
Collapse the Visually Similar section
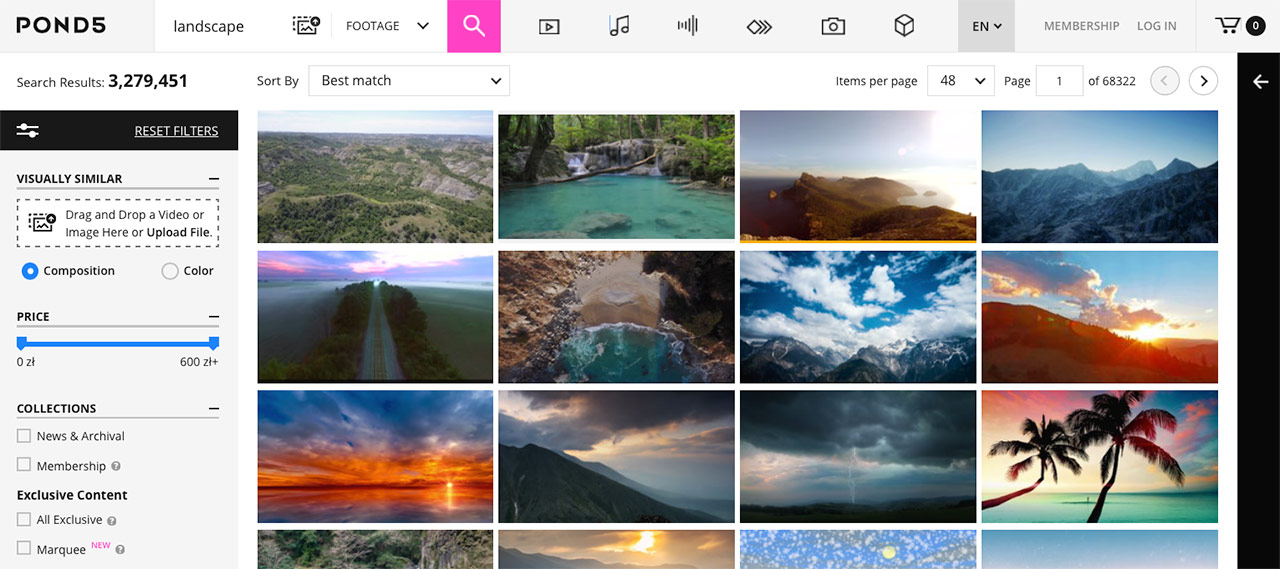214,179
